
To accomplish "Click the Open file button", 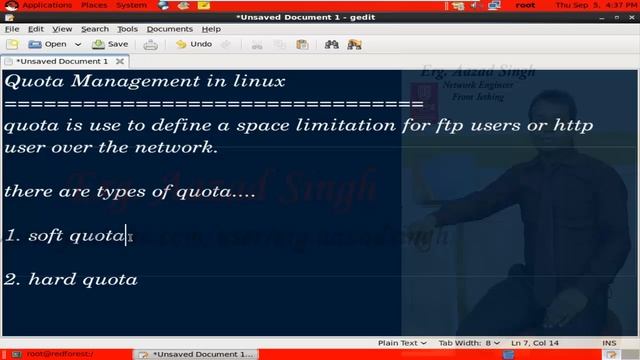I will point(47,44).
